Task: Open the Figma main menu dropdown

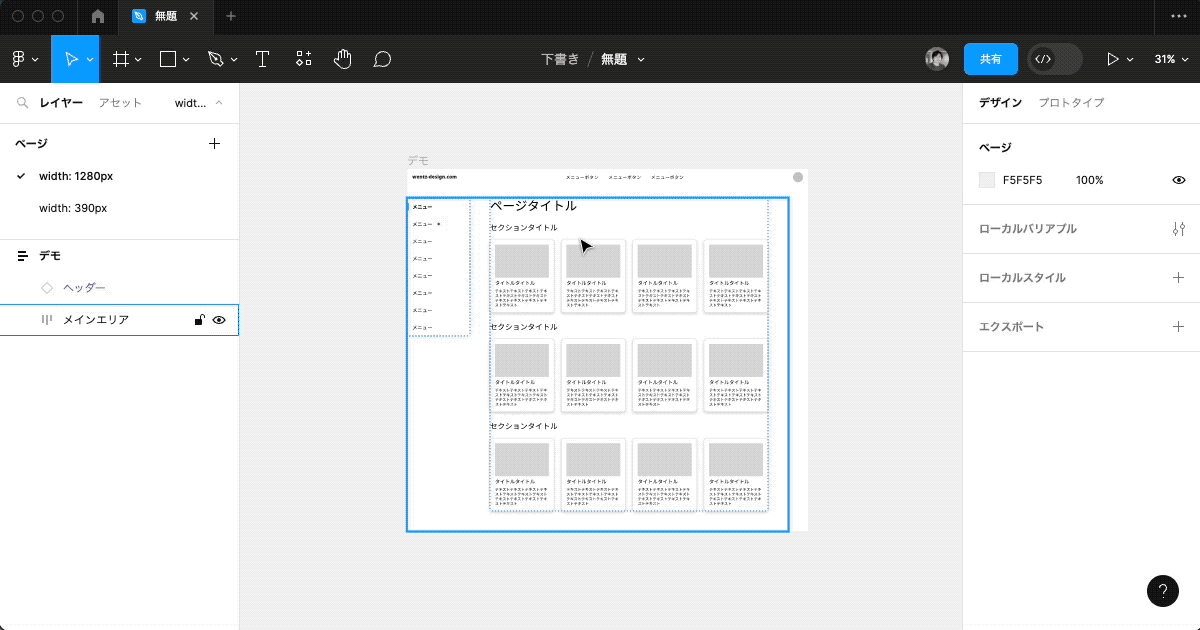Action: [25, 59]
